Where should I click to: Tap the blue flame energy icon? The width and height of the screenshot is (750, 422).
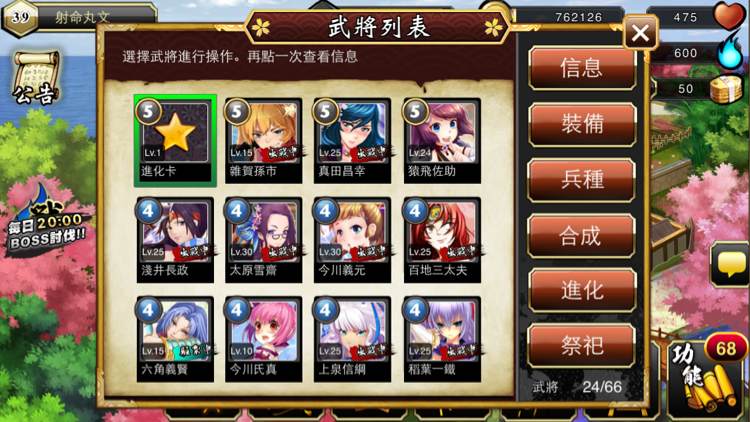click(730, 52)
